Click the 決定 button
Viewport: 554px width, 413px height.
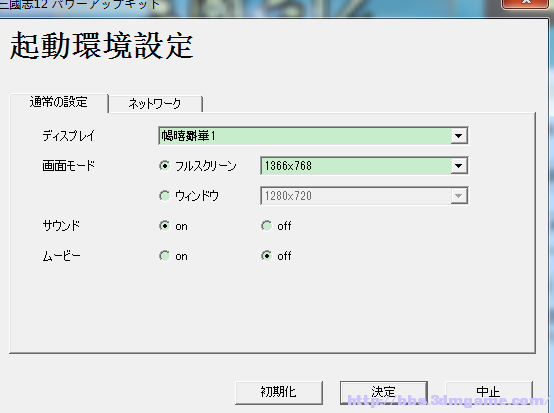point(384,392)
